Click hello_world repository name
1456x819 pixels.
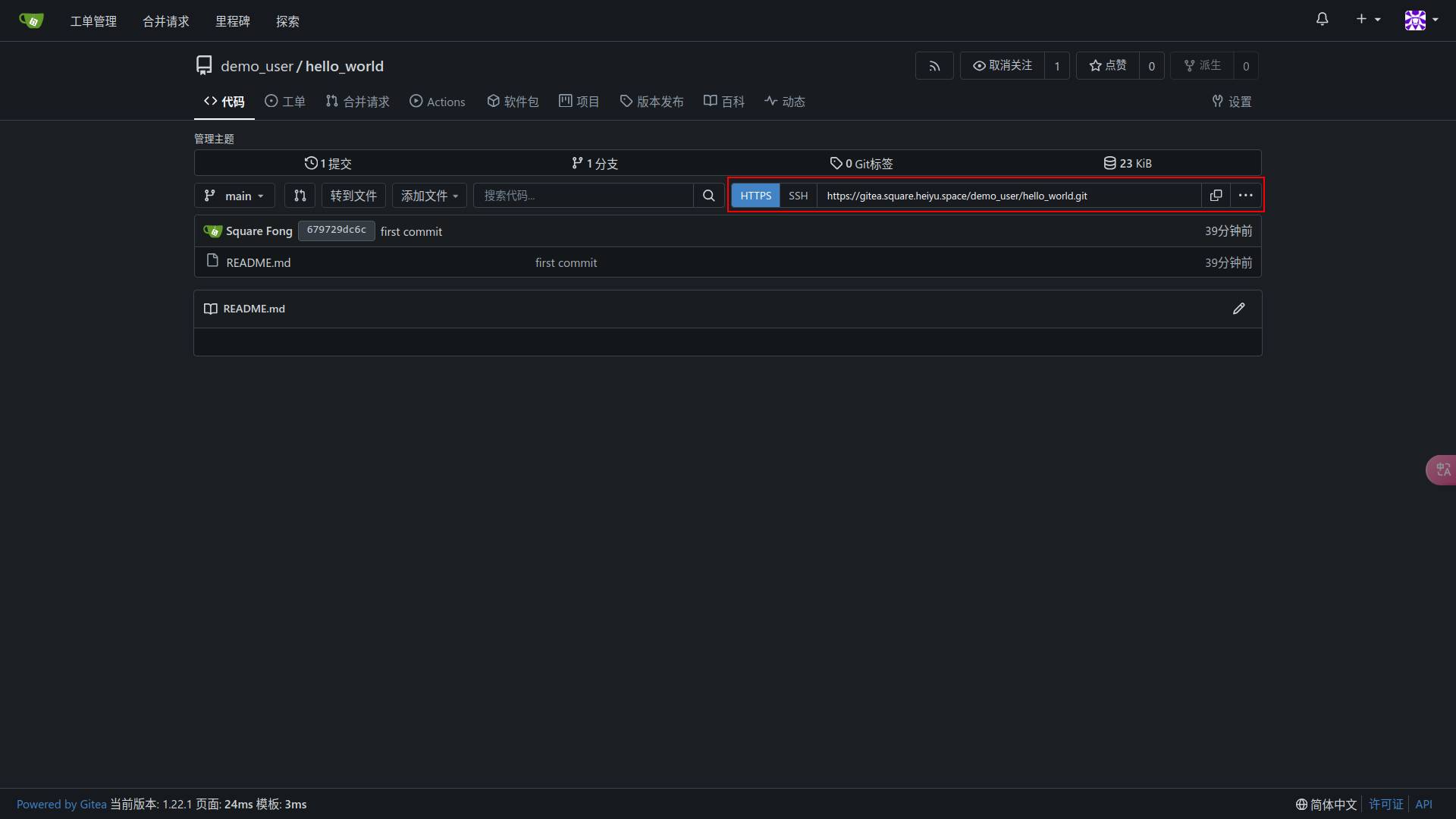(x=344, y=67)
